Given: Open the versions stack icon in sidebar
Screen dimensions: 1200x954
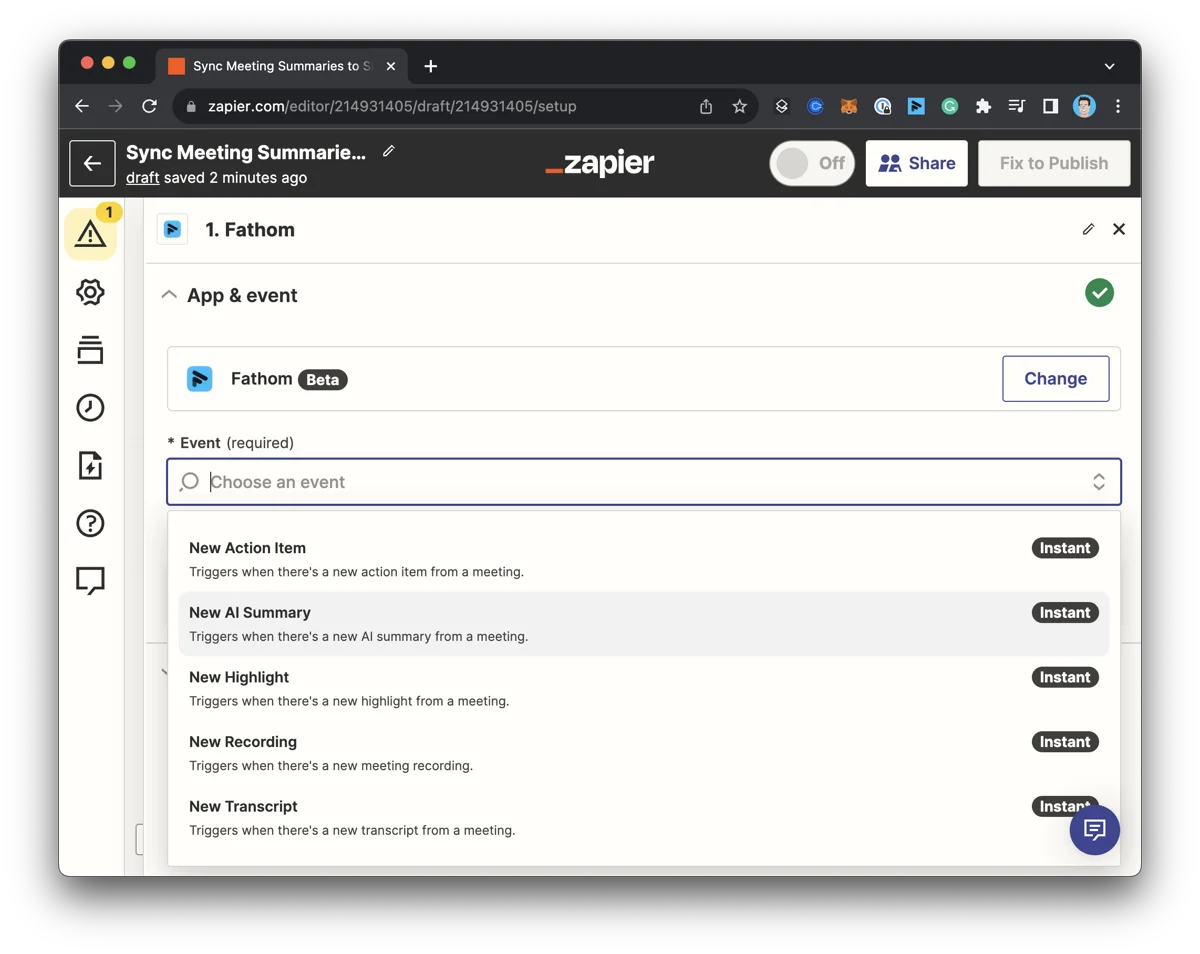Looking at the screenshot, I should point(90,349).
